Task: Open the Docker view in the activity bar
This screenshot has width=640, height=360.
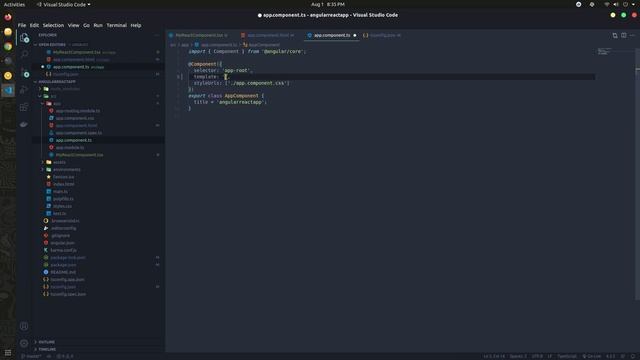Action: (24, 124)
